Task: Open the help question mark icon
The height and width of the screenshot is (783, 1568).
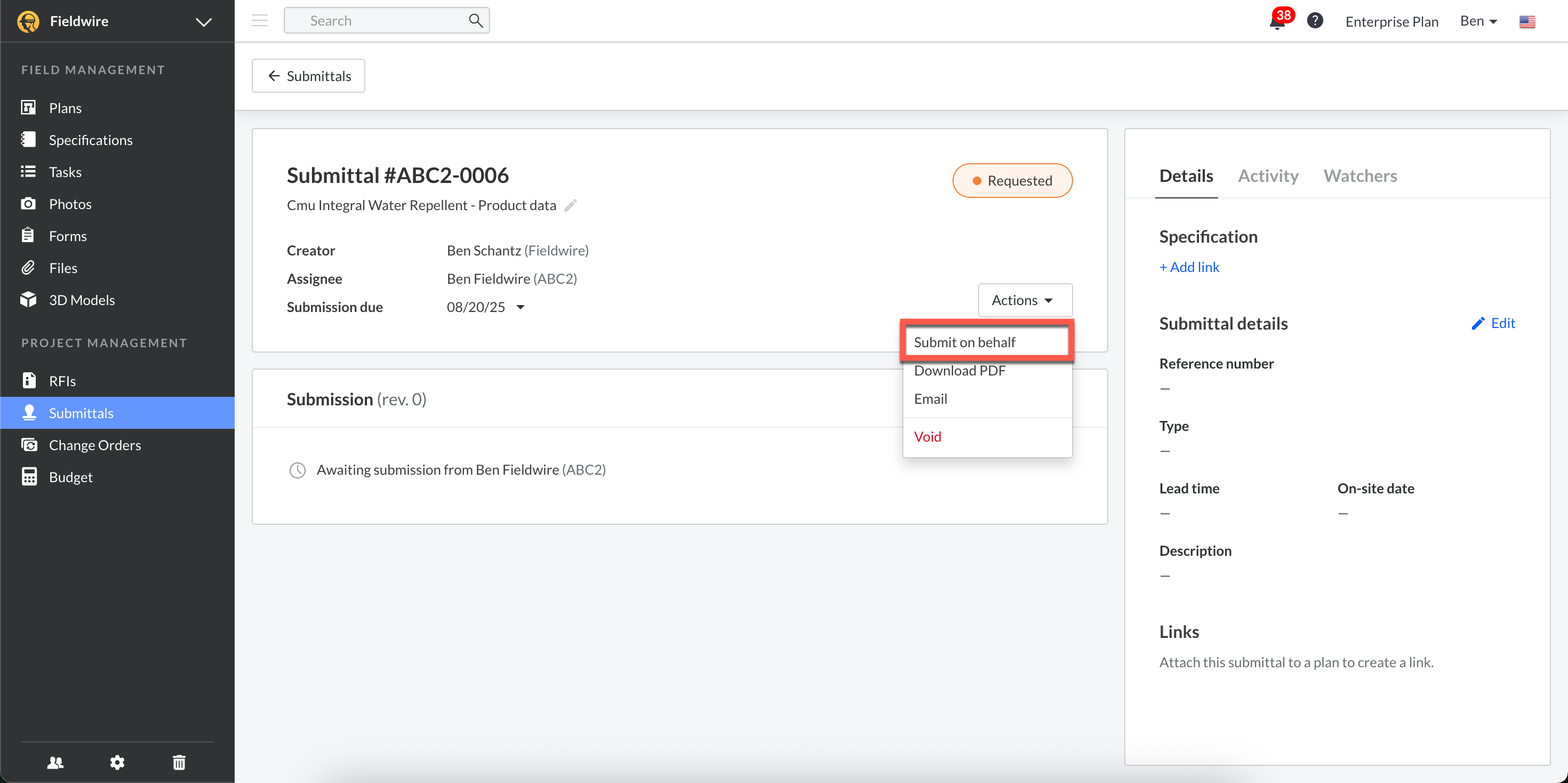Action: pos(1315,21)
